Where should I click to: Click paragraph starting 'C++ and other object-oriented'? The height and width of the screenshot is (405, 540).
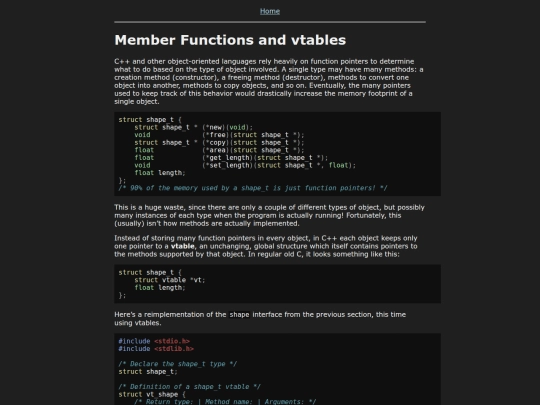pos(269,81)
